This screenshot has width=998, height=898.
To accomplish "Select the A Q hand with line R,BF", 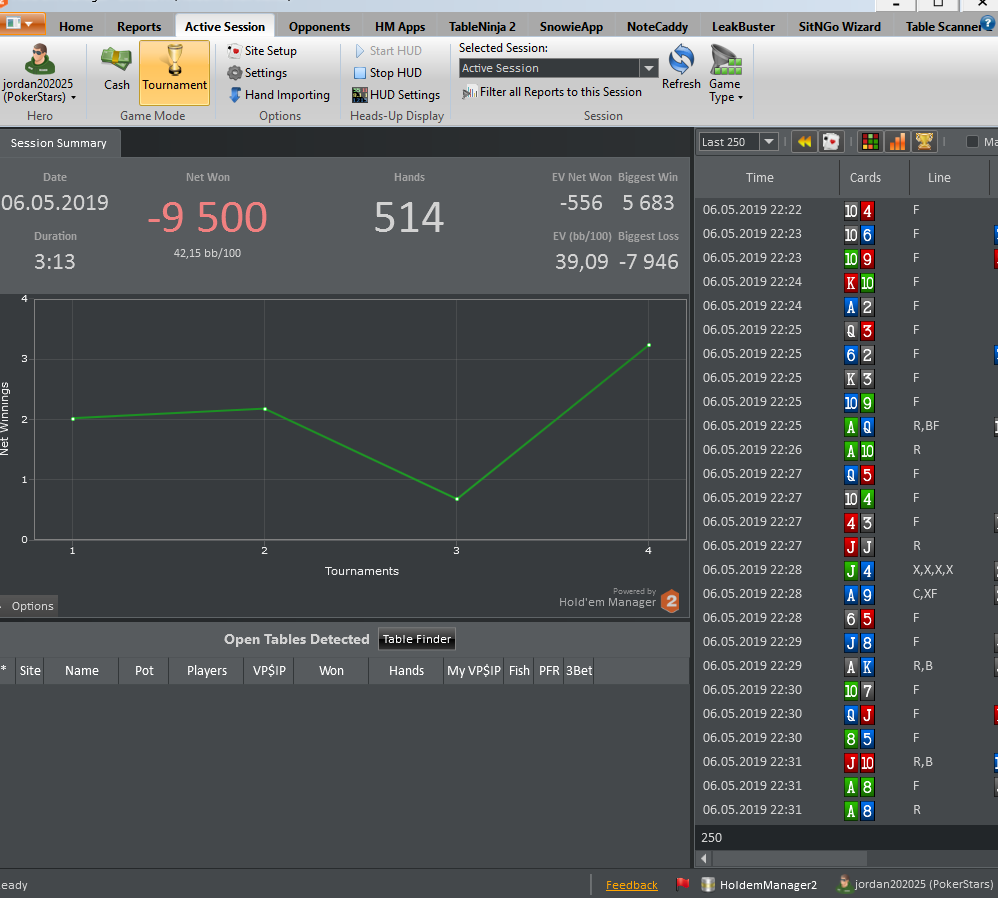I will 846,426.
